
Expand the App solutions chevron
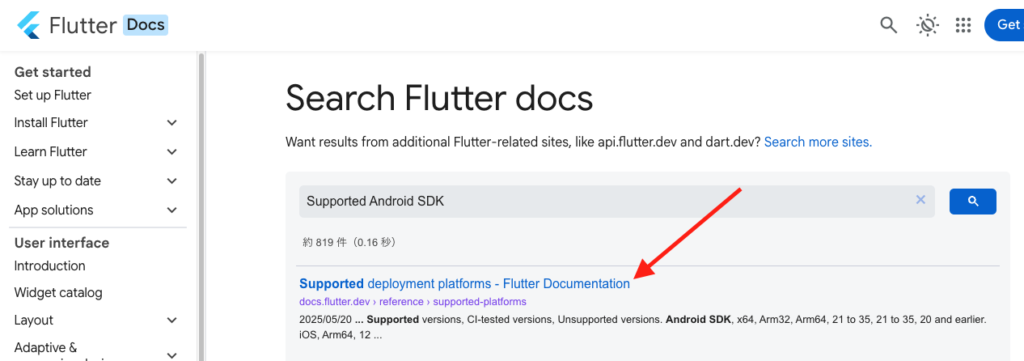(172, 210)
